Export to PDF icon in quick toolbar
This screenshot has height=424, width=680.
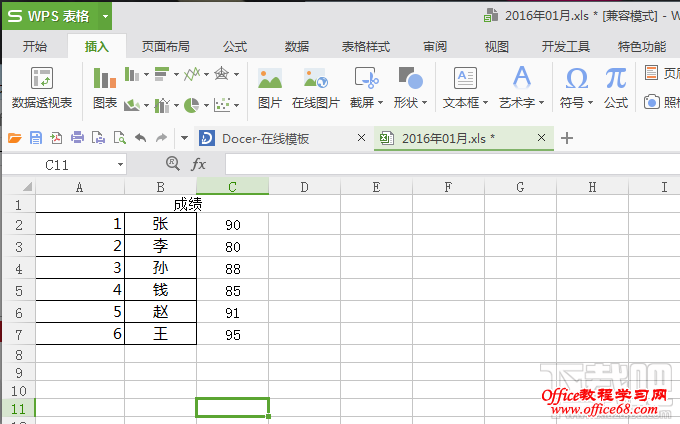click(56, 138)
